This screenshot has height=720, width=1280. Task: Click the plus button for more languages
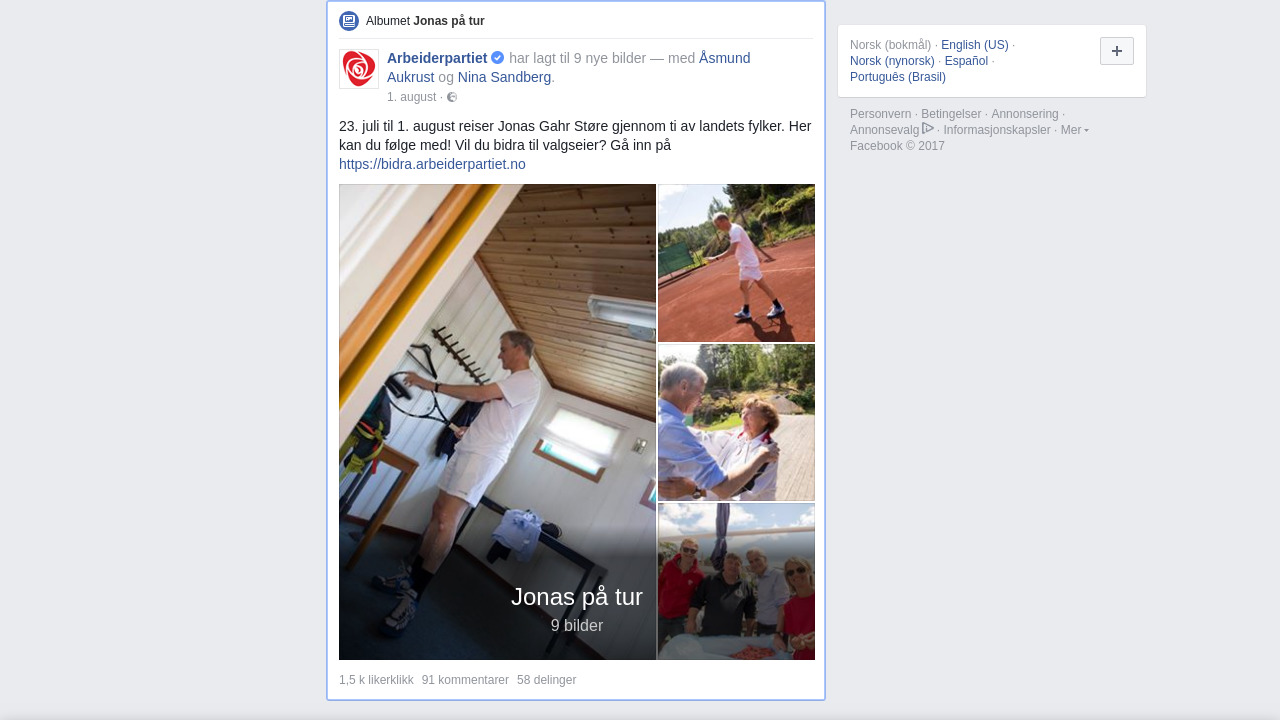[x=1117, y=51]
